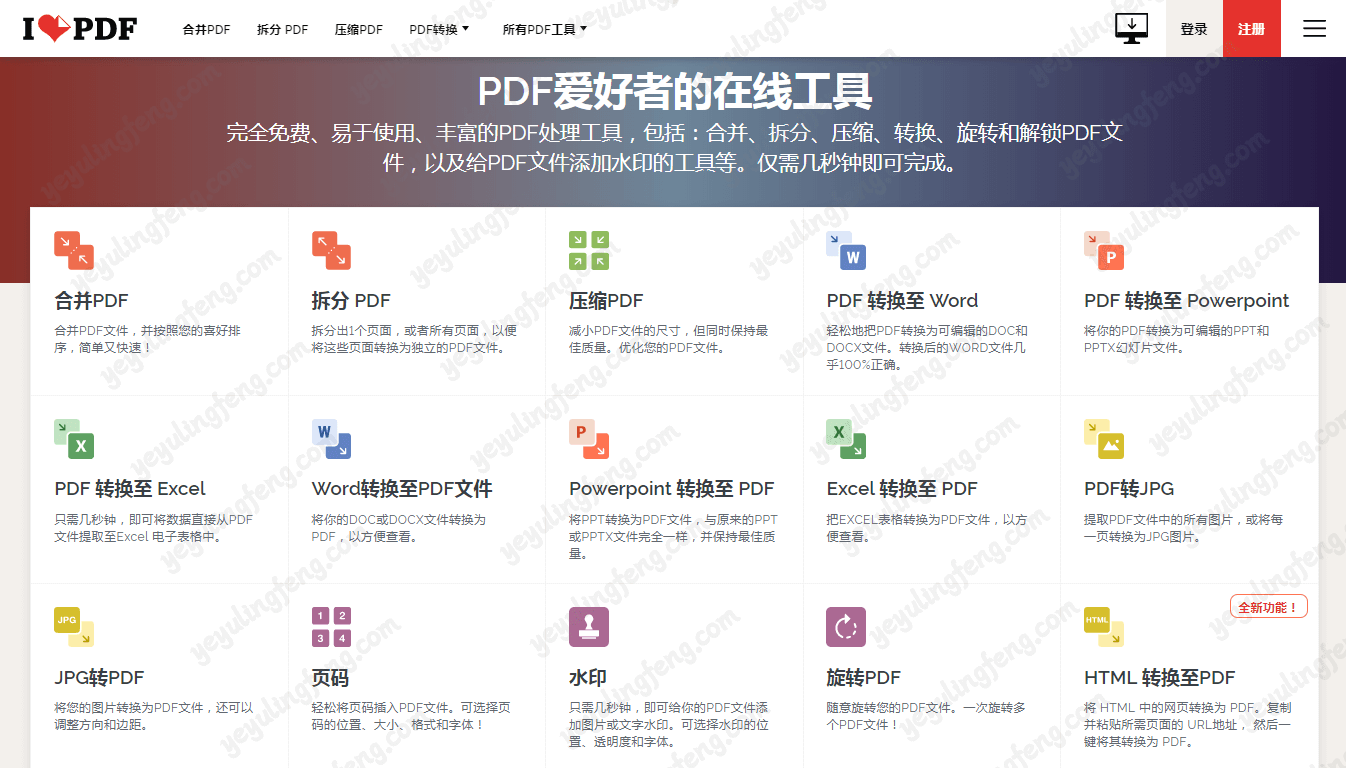Open the desktop download icon
Viewport: 1346px width, 768px height.
point(1131,28)
